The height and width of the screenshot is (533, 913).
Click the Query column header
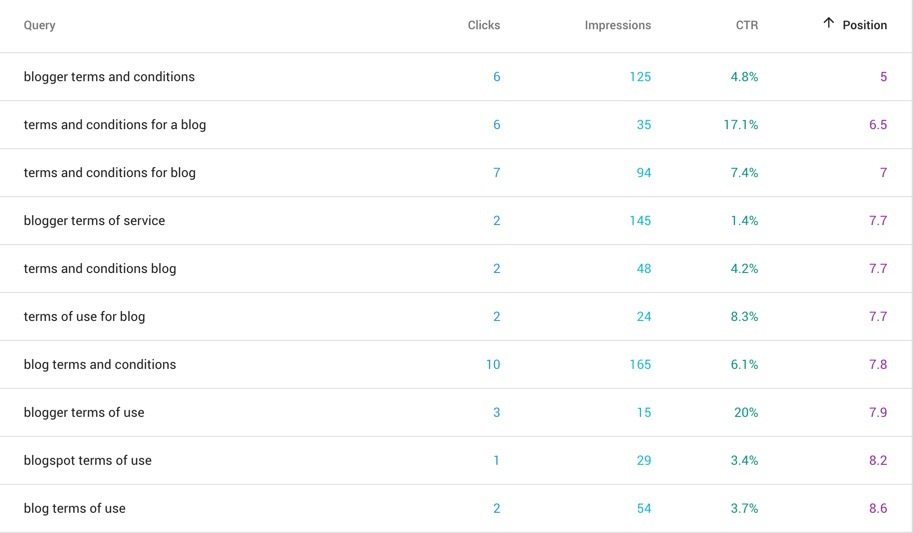tap(40, 25)
